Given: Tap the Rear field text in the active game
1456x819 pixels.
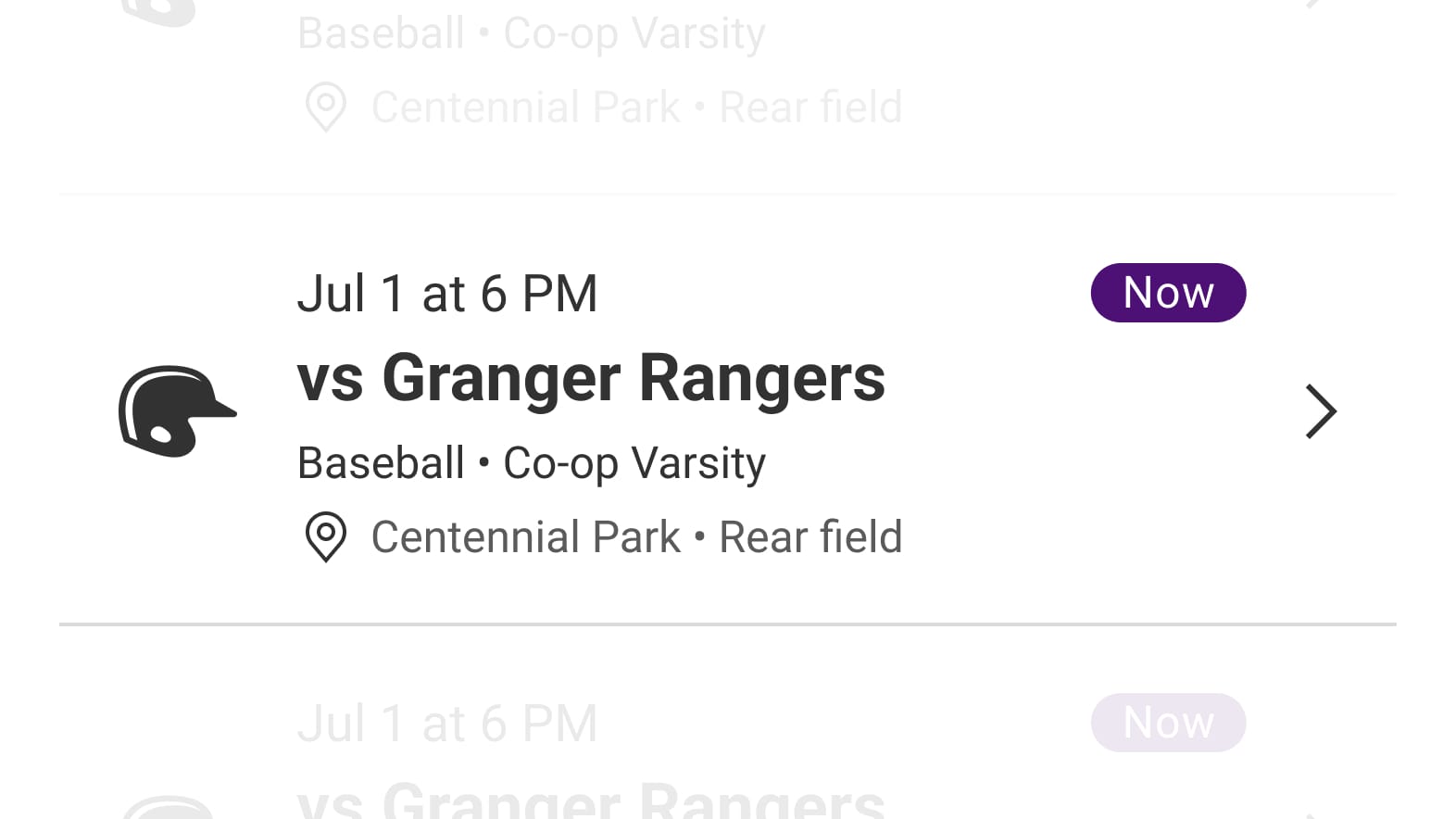Looking at the screenshot, I should tap(810, 537).
